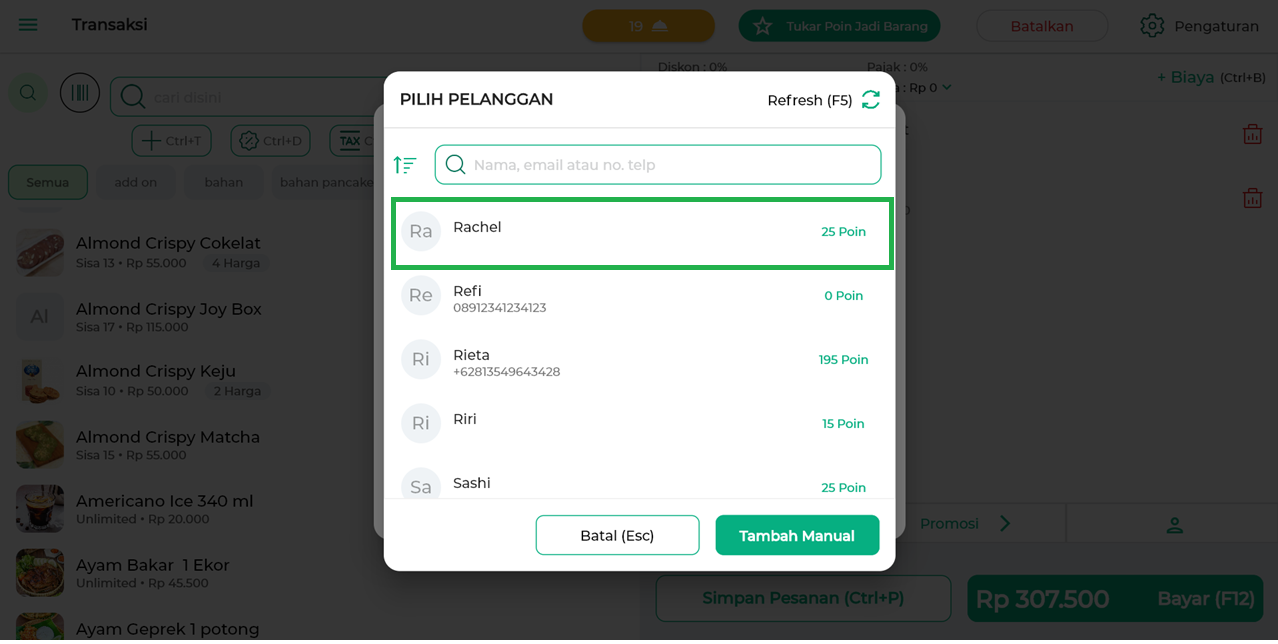The image size is (1278, 644).
Task: Click the Batalkan button
Action: click(1042, 26)
